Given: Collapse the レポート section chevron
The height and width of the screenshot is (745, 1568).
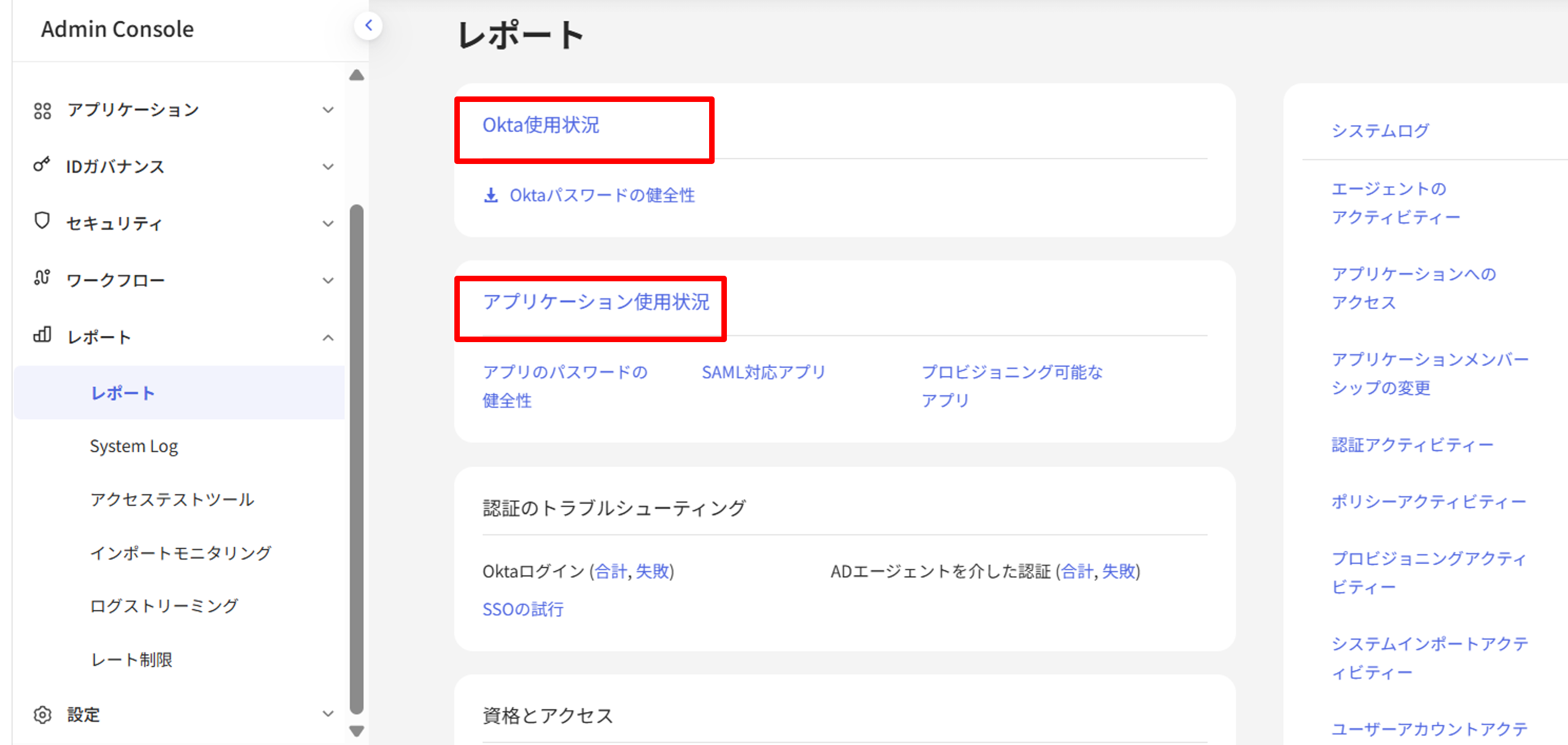Looking at the screenshot, I should 328,338.
